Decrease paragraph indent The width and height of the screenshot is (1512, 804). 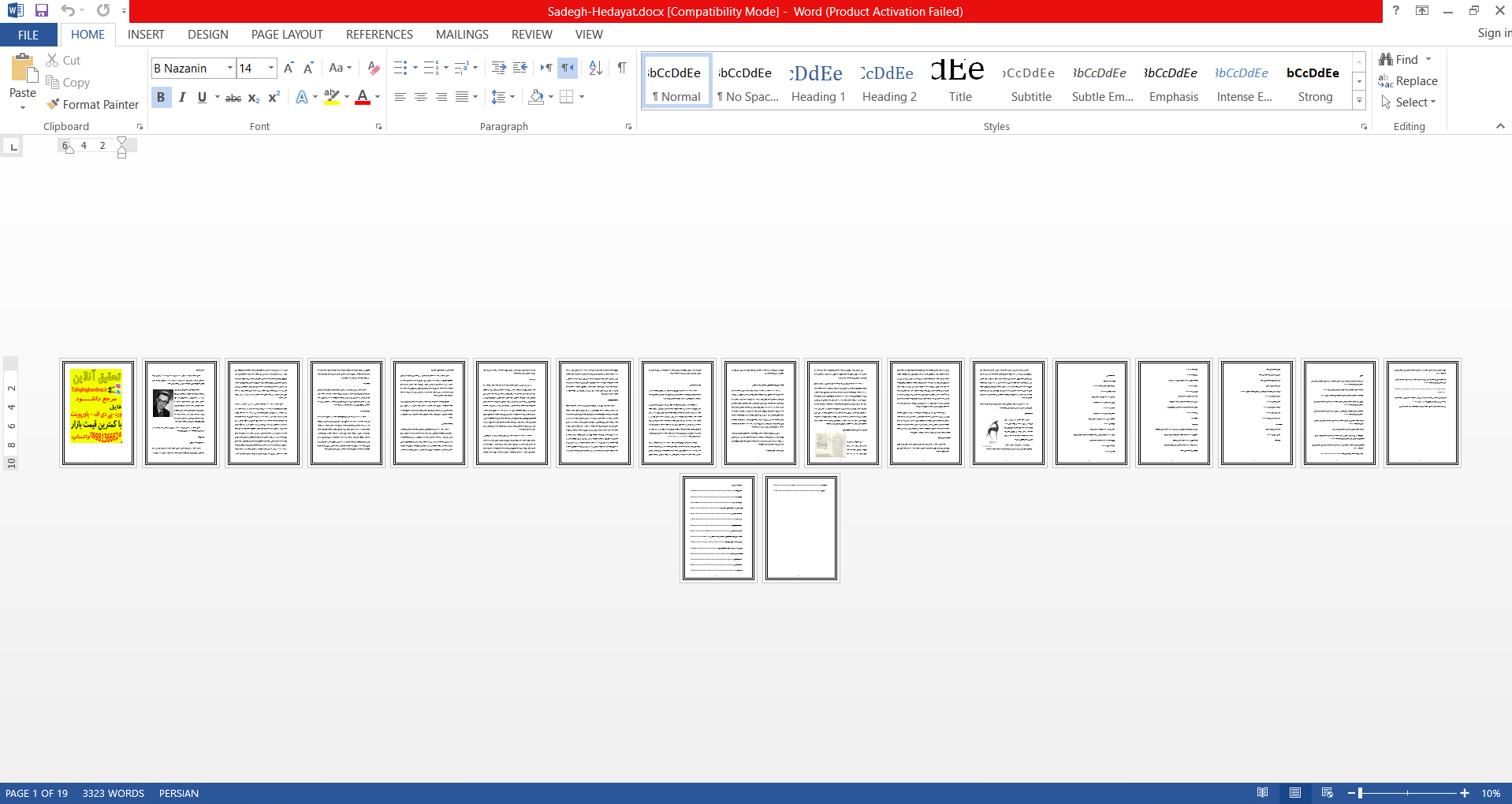click(x=498, y=68)
